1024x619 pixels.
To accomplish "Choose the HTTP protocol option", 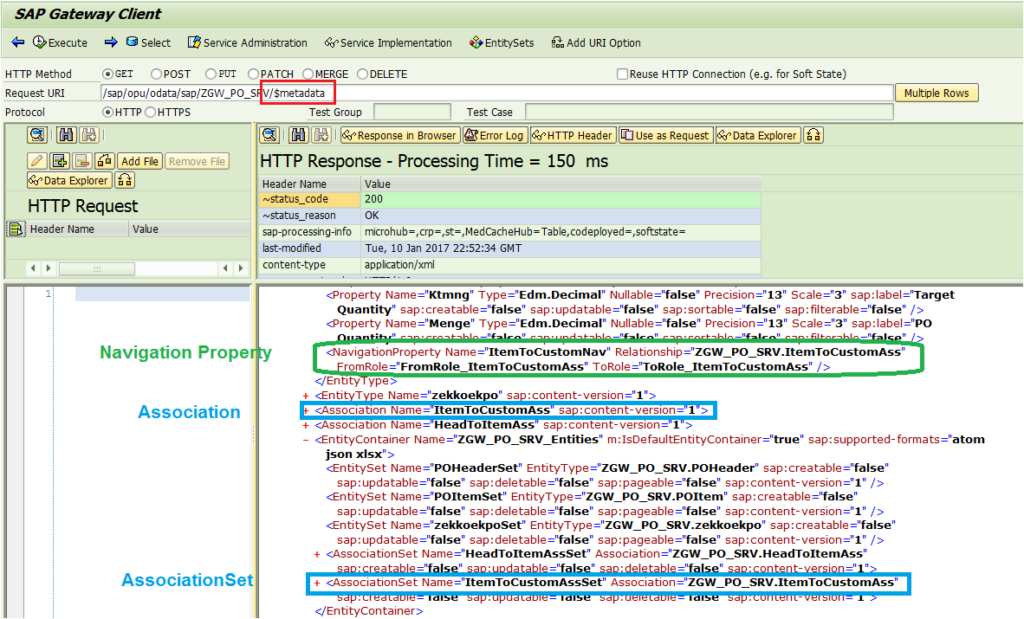I will (x=108, y=112).
